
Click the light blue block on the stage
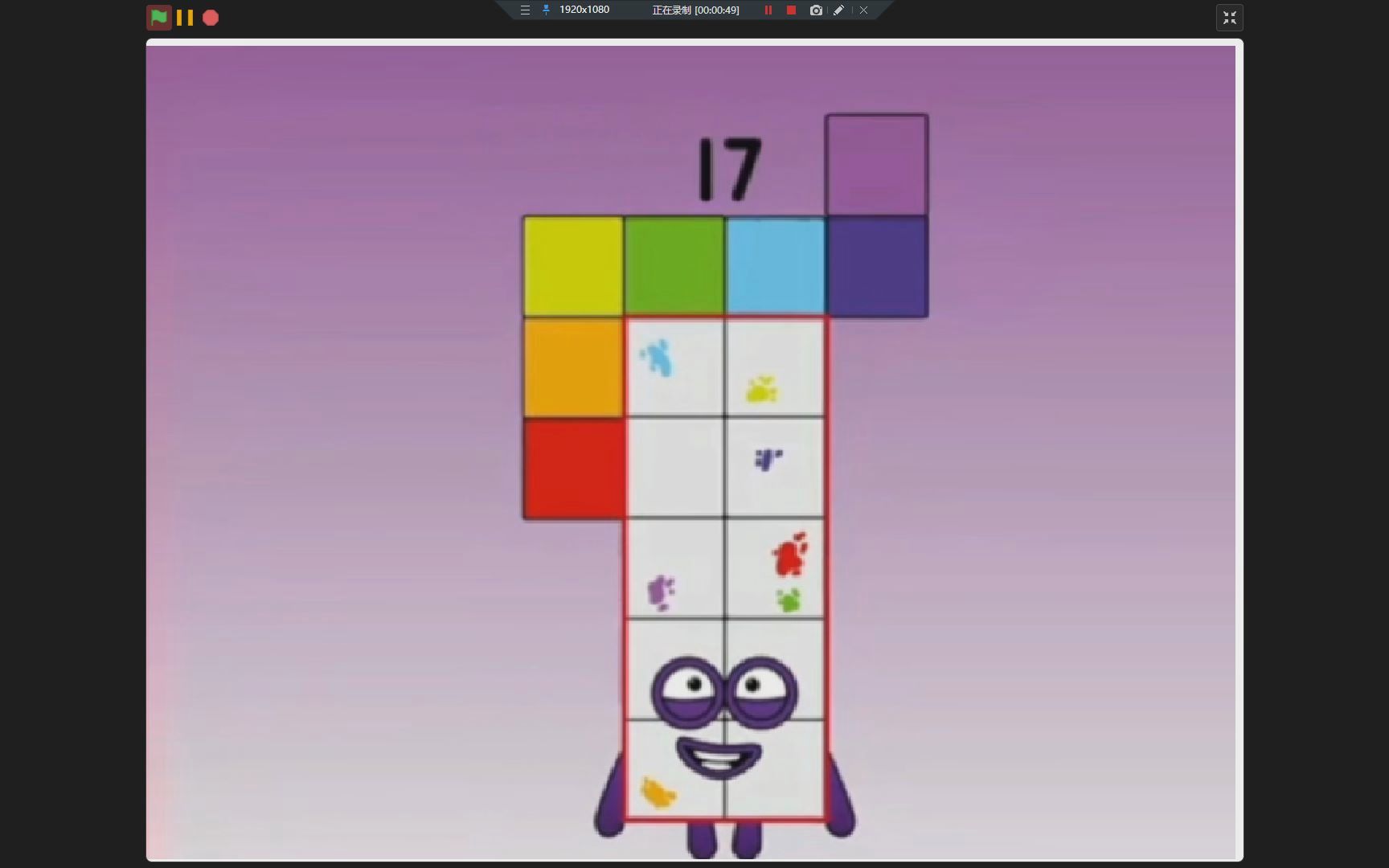(x=776, y=266)
